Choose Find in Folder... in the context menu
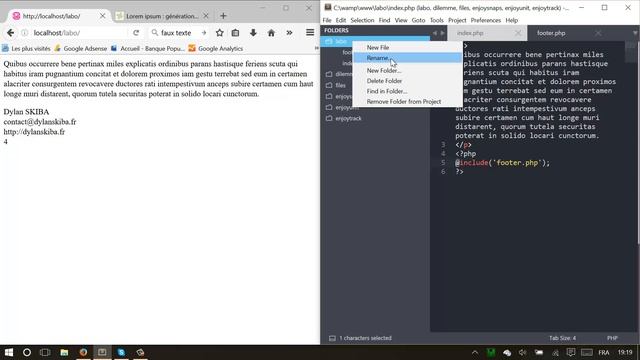Image resolution: width=640 pixels, height=360 pixels. tap(407, 91)
